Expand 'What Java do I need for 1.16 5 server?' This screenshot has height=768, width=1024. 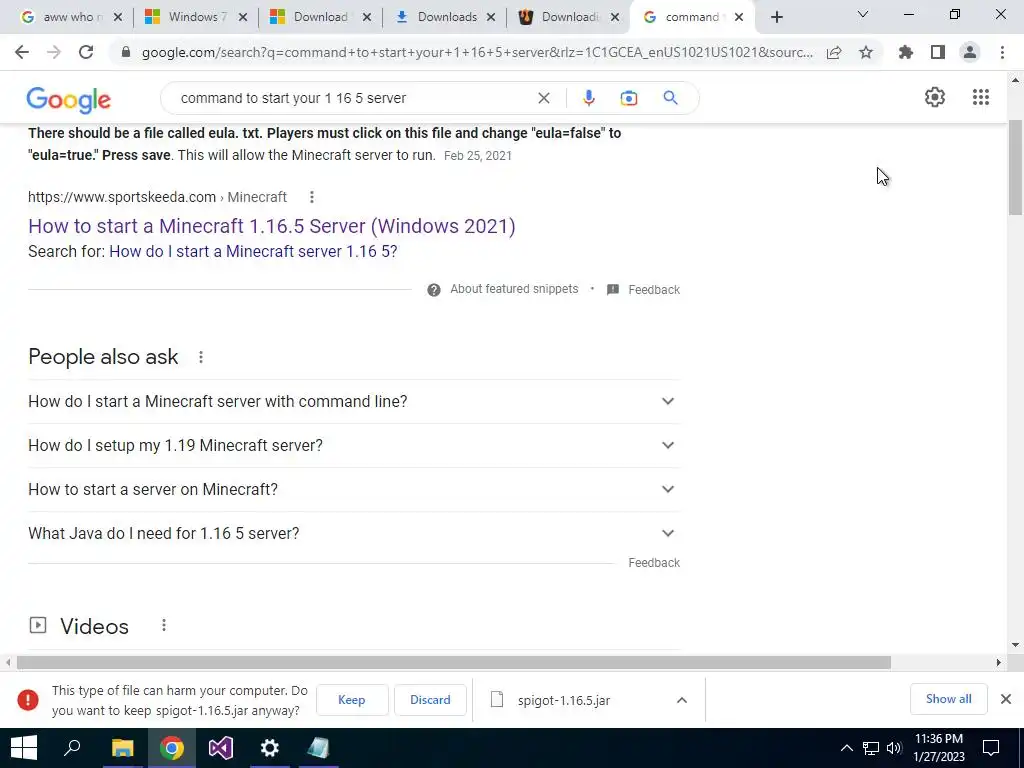coord(354,533)
